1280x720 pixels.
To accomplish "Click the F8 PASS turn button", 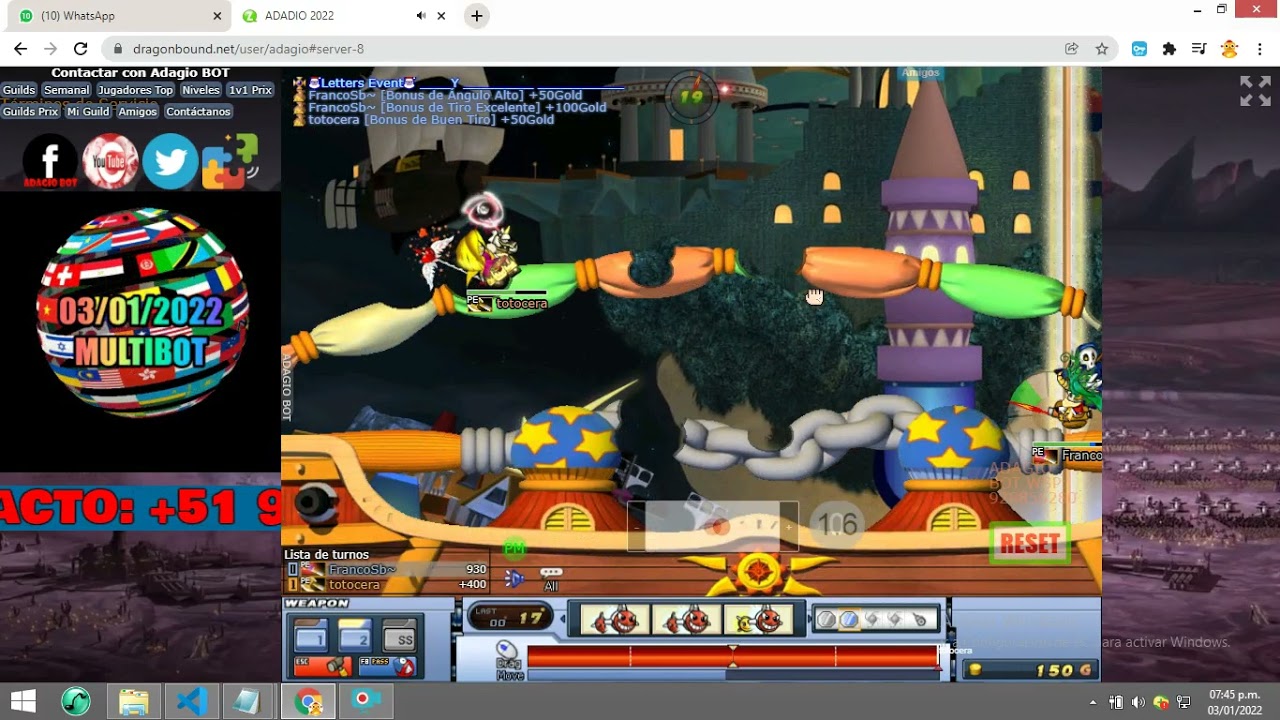I will (x=386, y=665).
